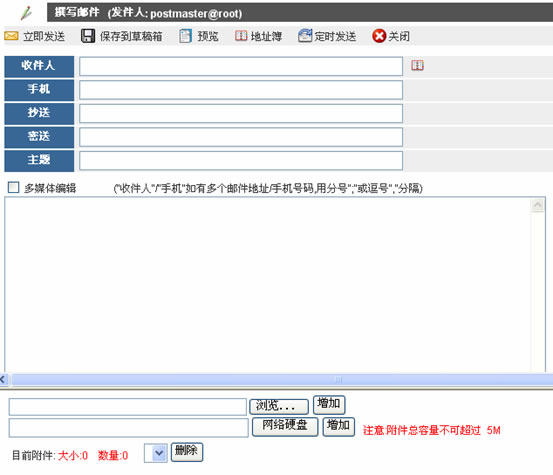Click 网络硬盘 network disk button

(x=285, y=427)
